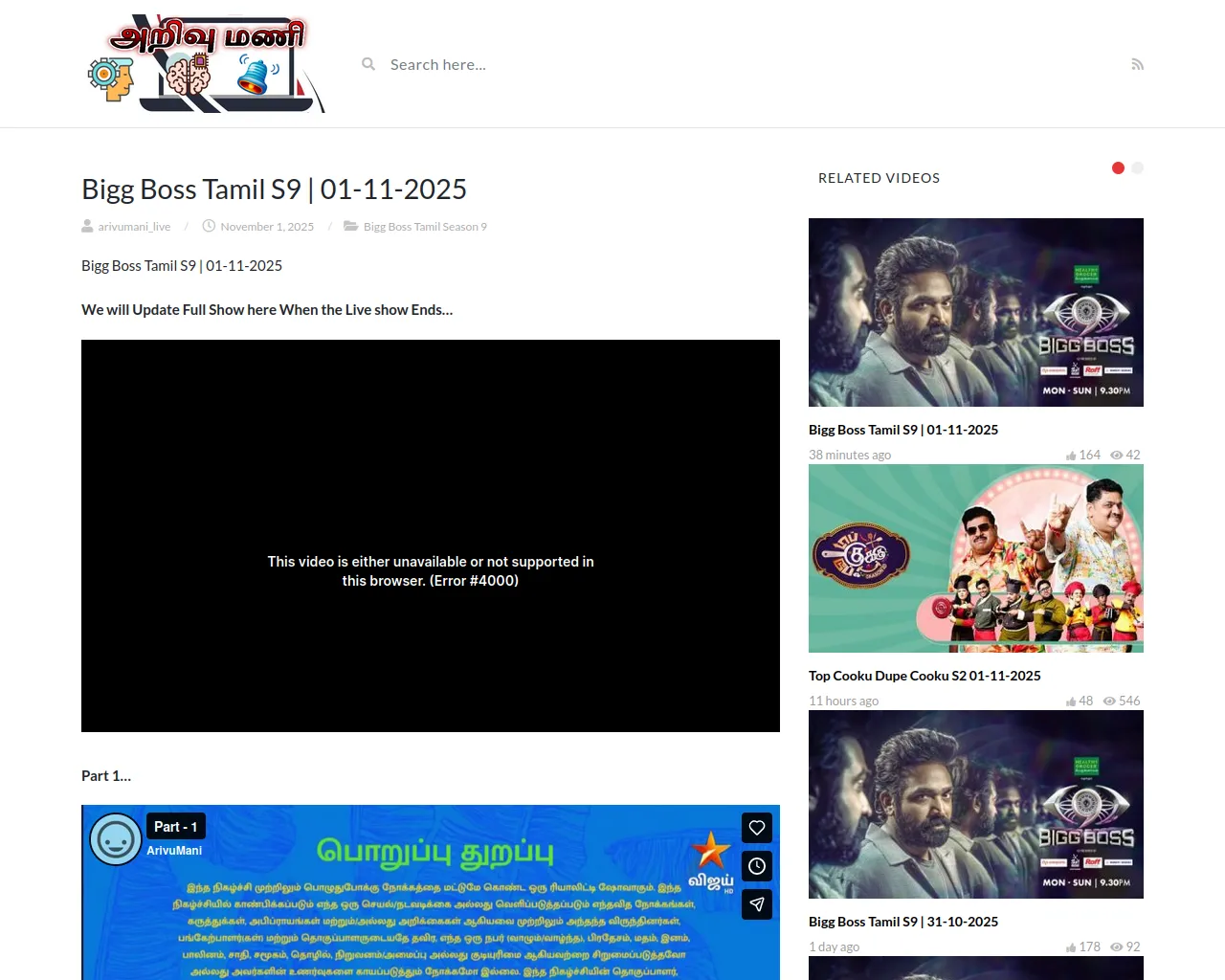
Task: Click the likes thumb icon showing 178
Action: 1071,947
